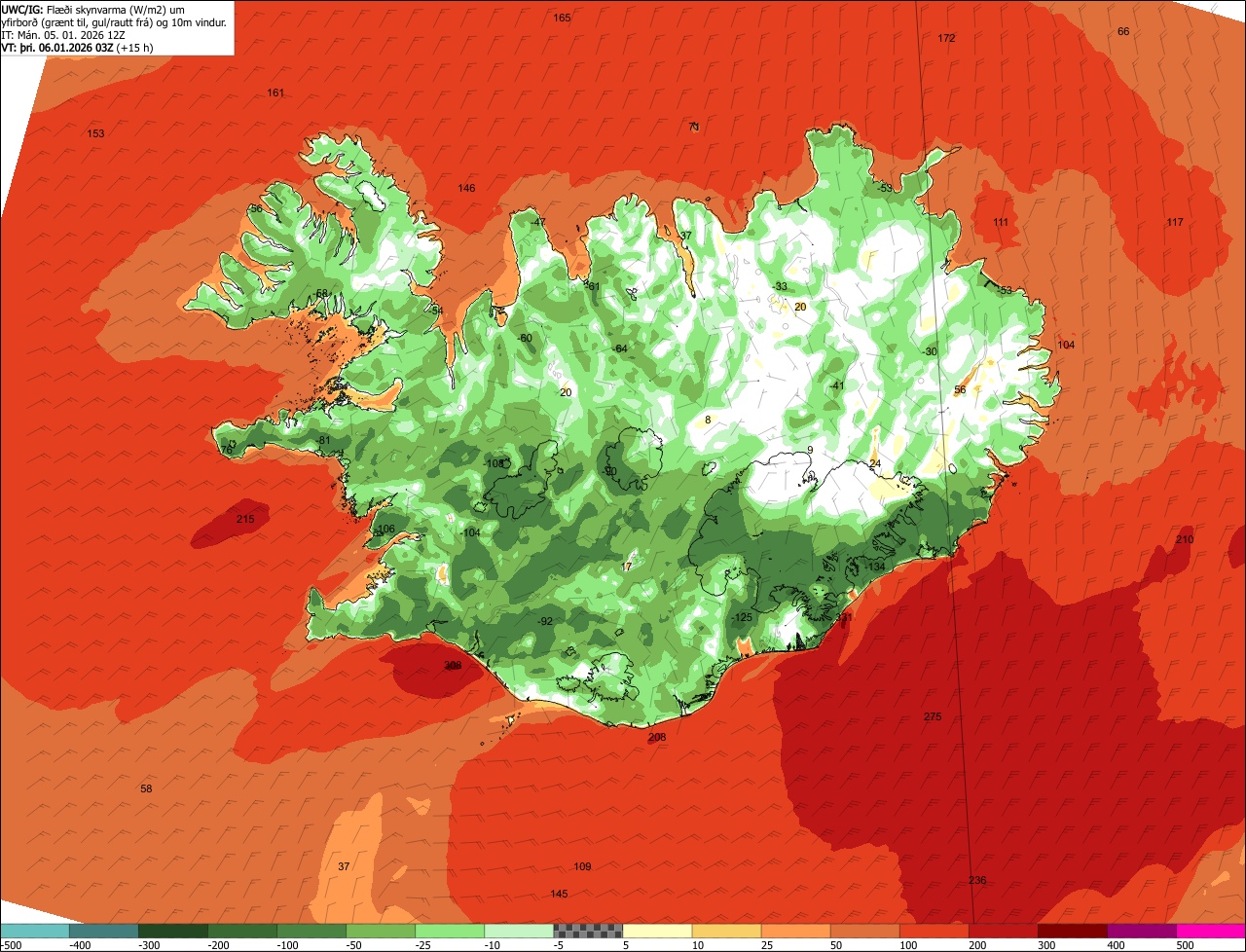Click the flux value 161
1246x952 pixels.
tap(275, 92)
